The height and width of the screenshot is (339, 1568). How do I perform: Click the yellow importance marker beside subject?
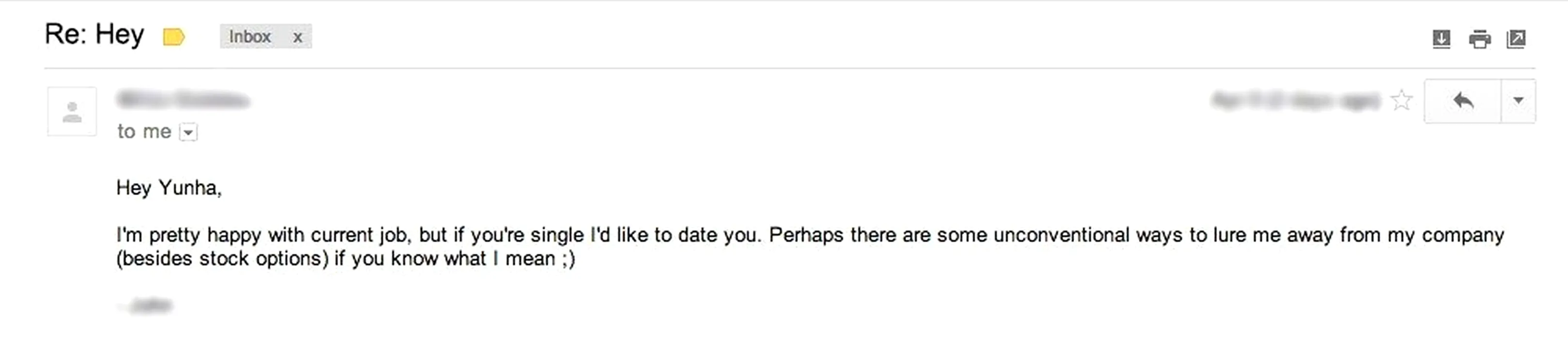[x=173, y=37]
